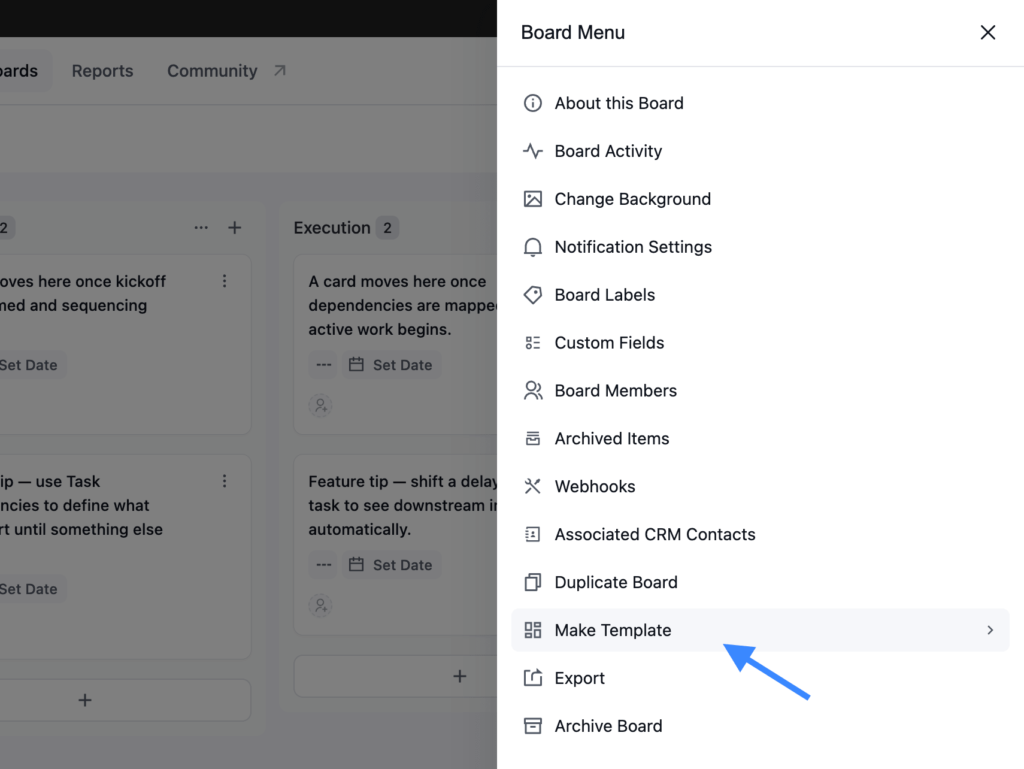
Task: Click the Change Background image icon
Action: coord(532,199)
